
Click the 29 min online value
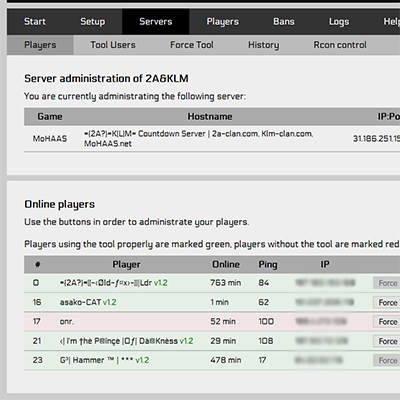click(x=223, y=341)
